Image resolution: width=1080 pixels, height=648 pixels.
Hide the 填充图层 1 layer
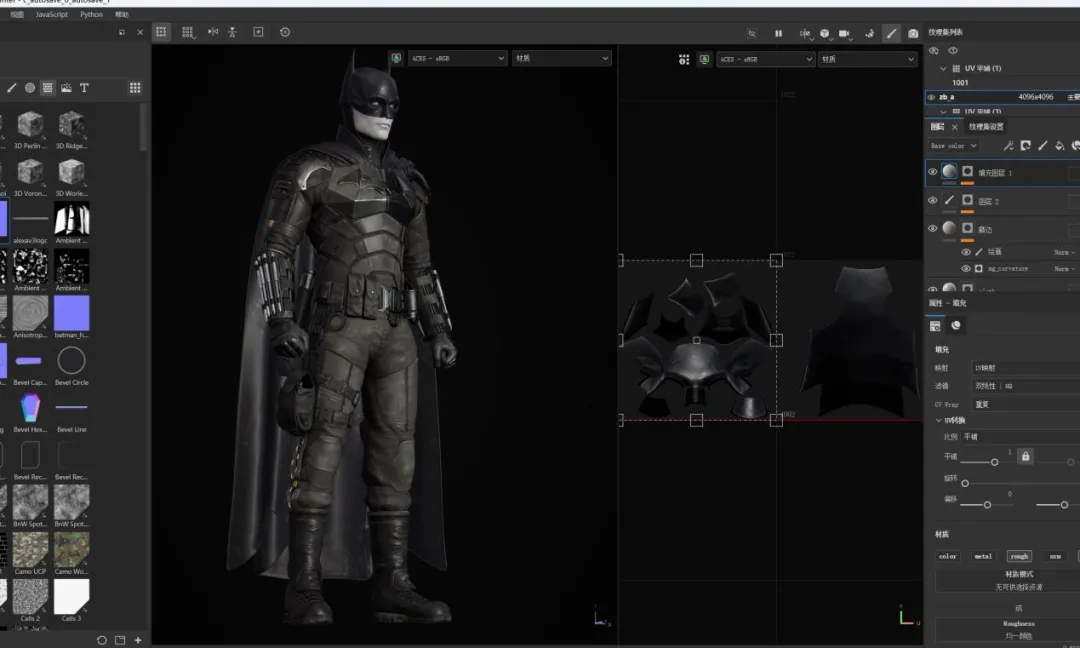click(932, 172)
